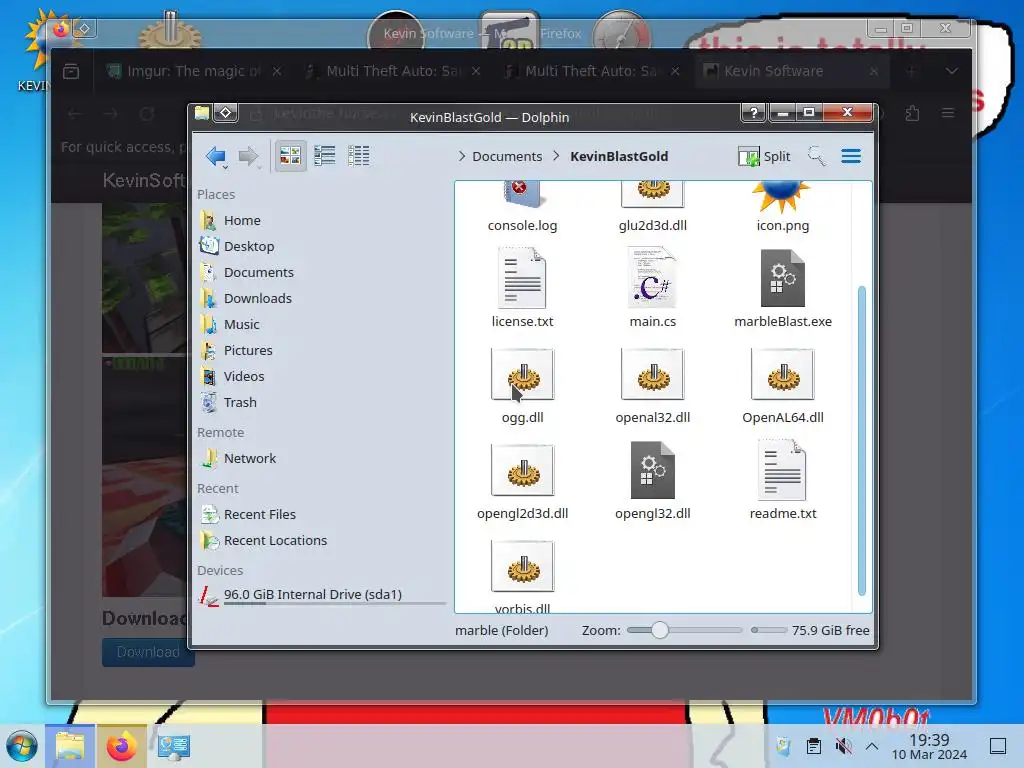Open Home in the Places panel
The height and width of the screenshot is (768, 1024).
click(243, 221)
